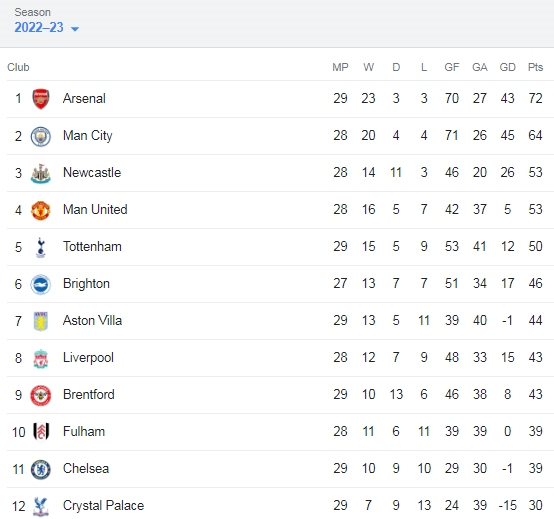The image size is (554, 519).
Task: Open the Aston Villa team link
Action: (x=92, y=320)
